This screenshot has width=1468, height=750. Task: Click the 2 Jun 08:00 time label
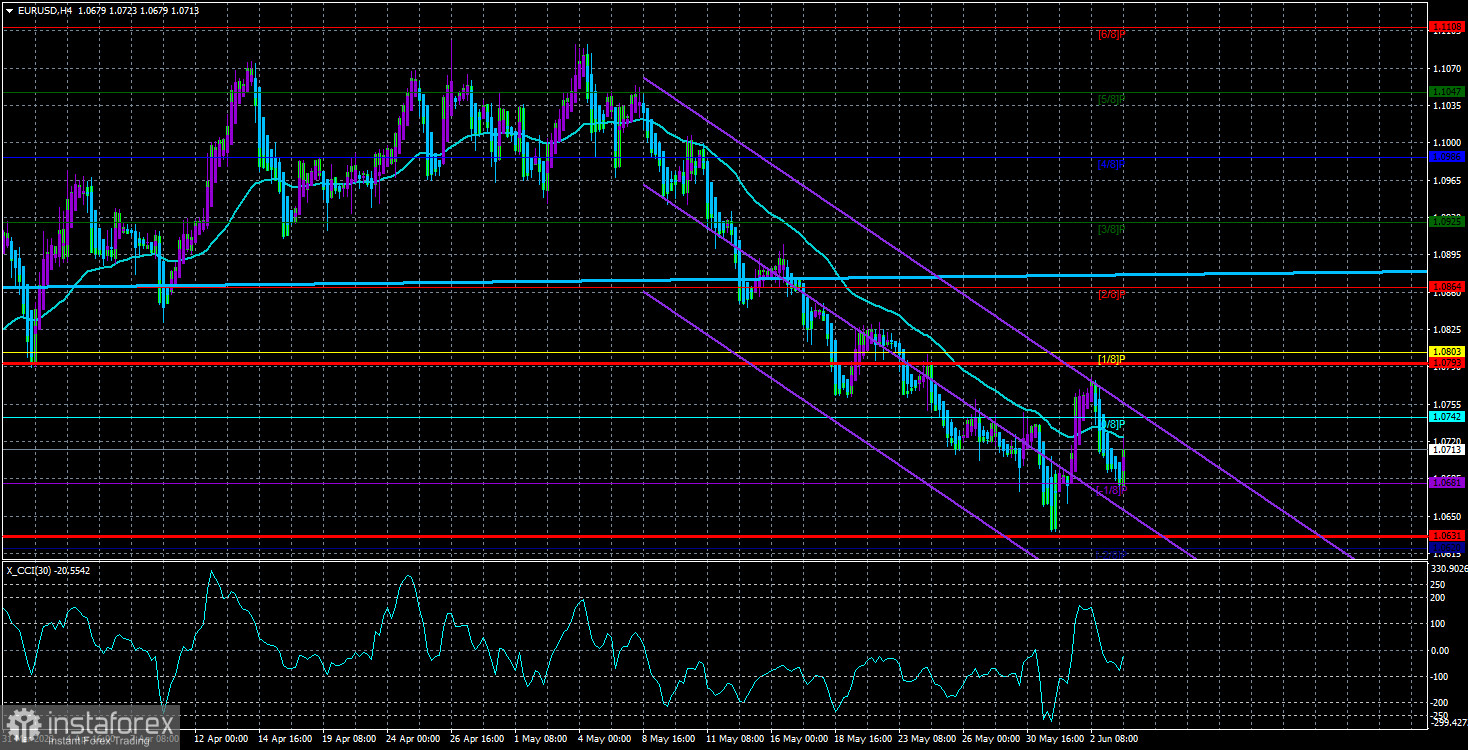pos(1112,739)
